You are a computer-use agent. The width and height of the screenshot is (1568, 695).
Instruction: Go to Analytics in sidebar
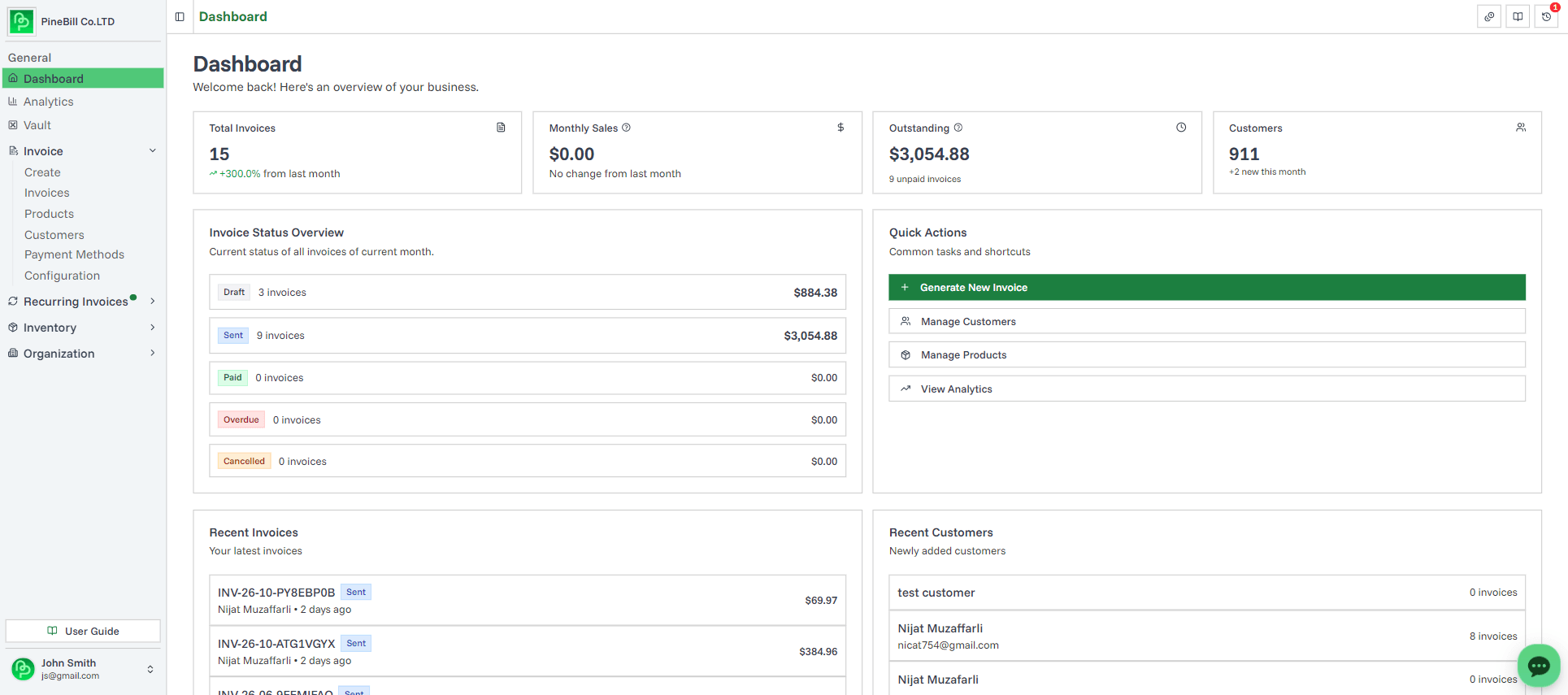tap(48, 102)
